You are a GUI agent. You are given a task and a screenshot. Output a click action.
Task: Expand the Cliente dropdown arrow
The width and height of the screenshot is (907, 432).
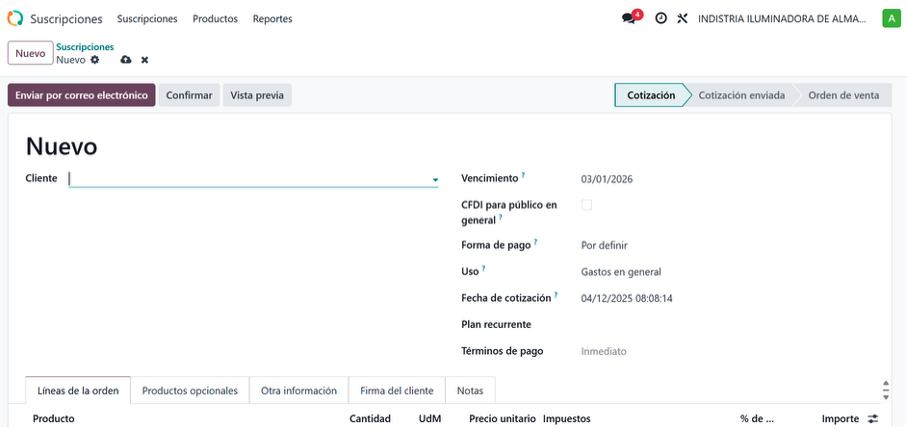tap(435, 180)
